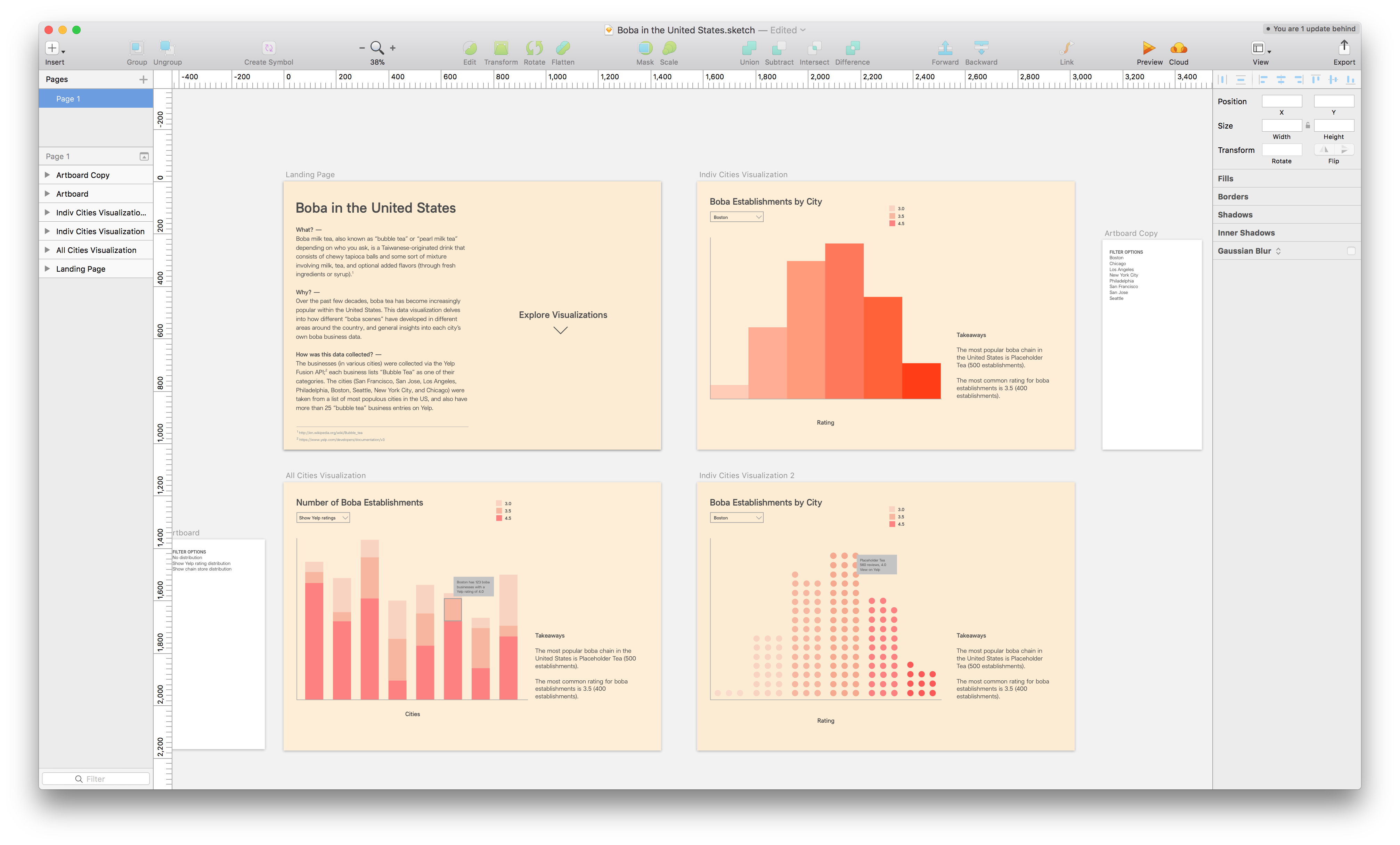Align selected layers left

pos(1263,80)
